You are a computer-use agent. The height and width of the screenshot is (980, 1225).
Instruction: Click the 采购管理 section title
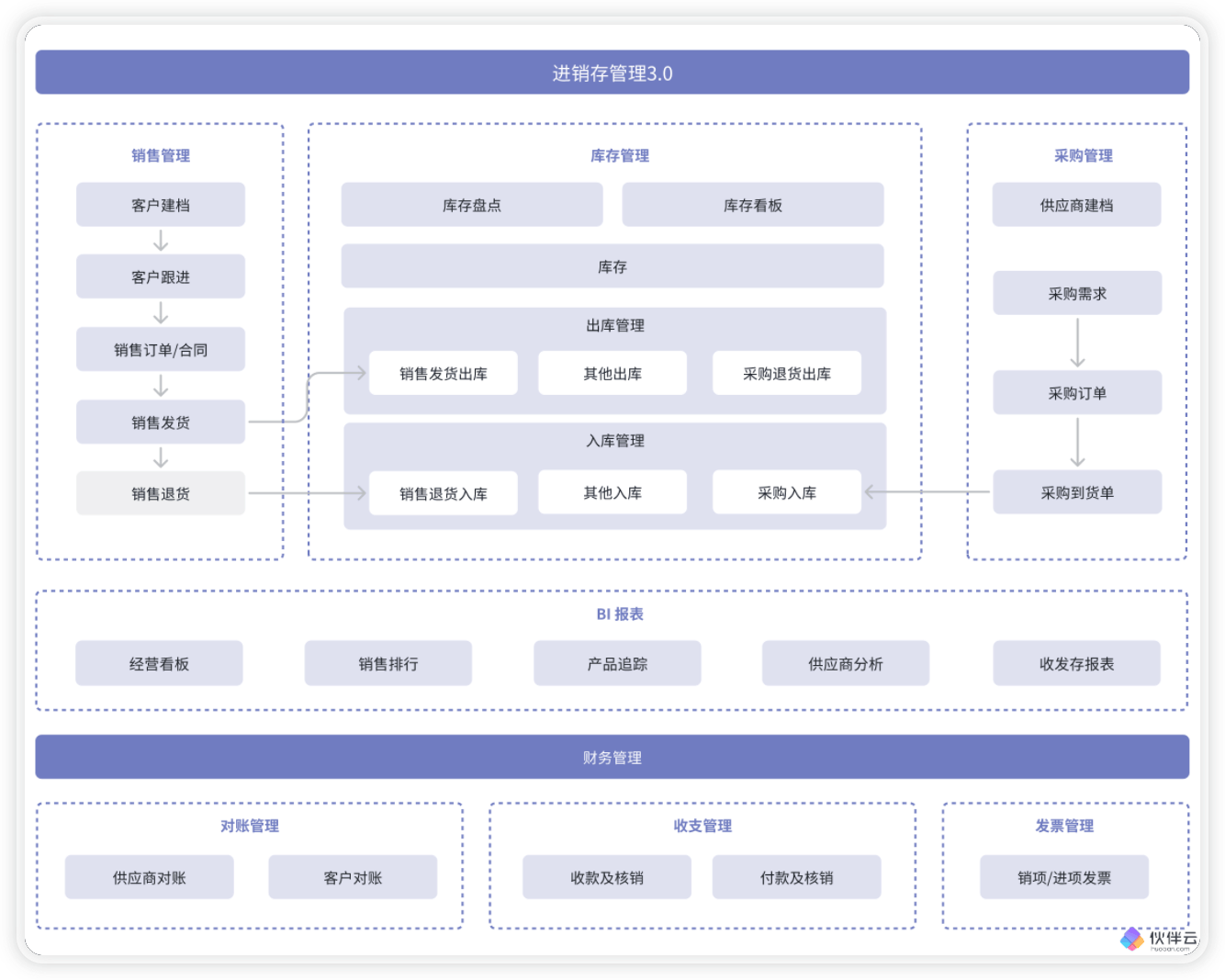[x=1084, y=155]
